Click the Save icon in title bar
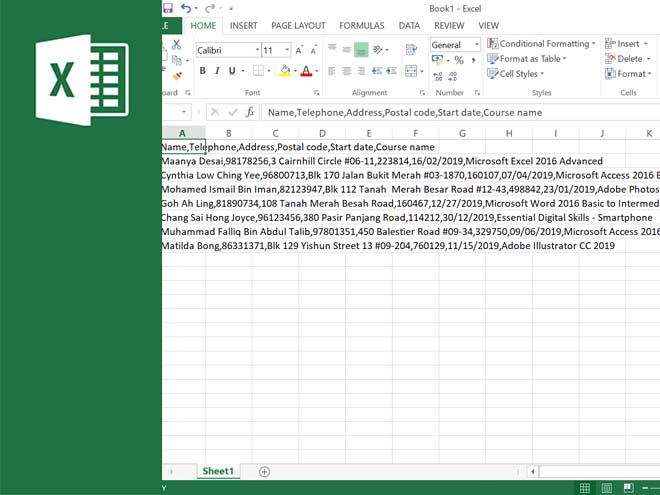660x495 pixels. [x=168, y=8]
